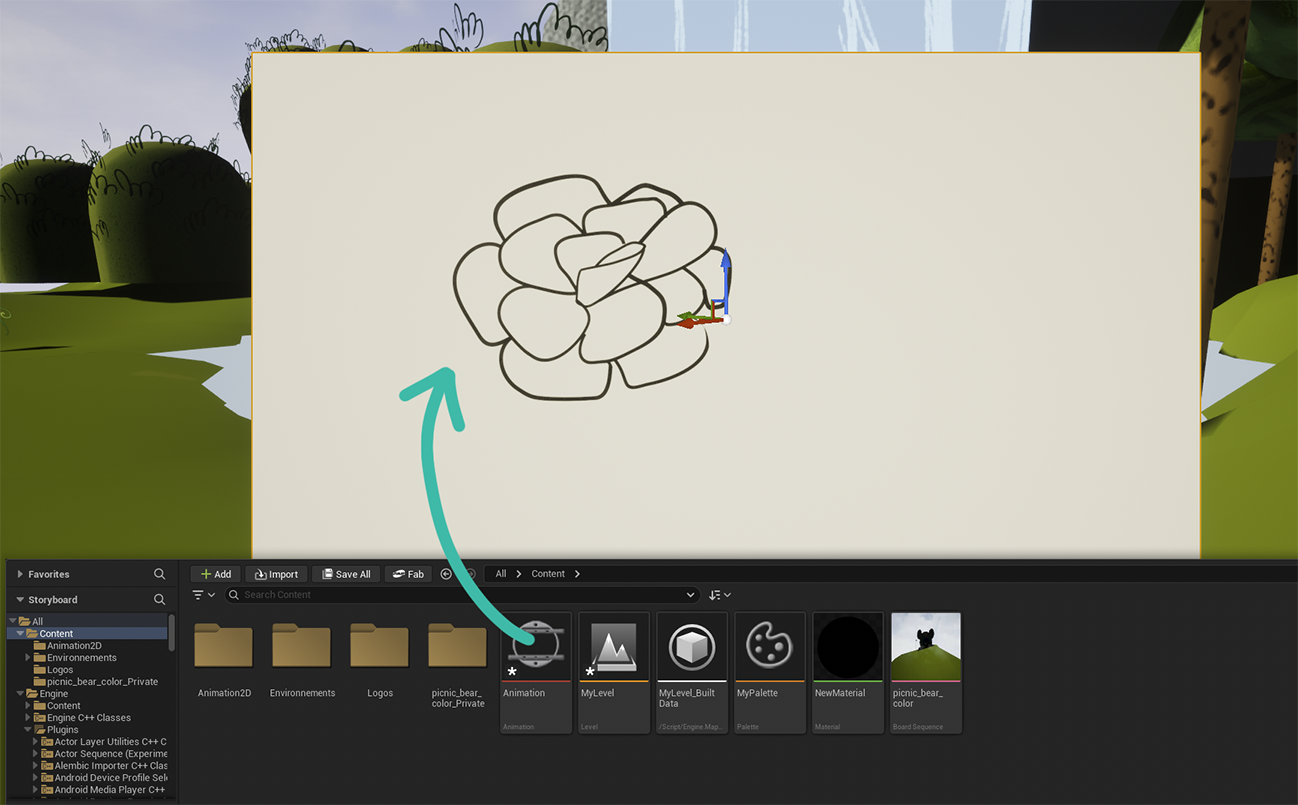Image resolution: width=1298 pixels, height=805 pixels.
Task: Click the Storyboard search magnifier icon
Action: pyautogui.click(x=159, y=600)
